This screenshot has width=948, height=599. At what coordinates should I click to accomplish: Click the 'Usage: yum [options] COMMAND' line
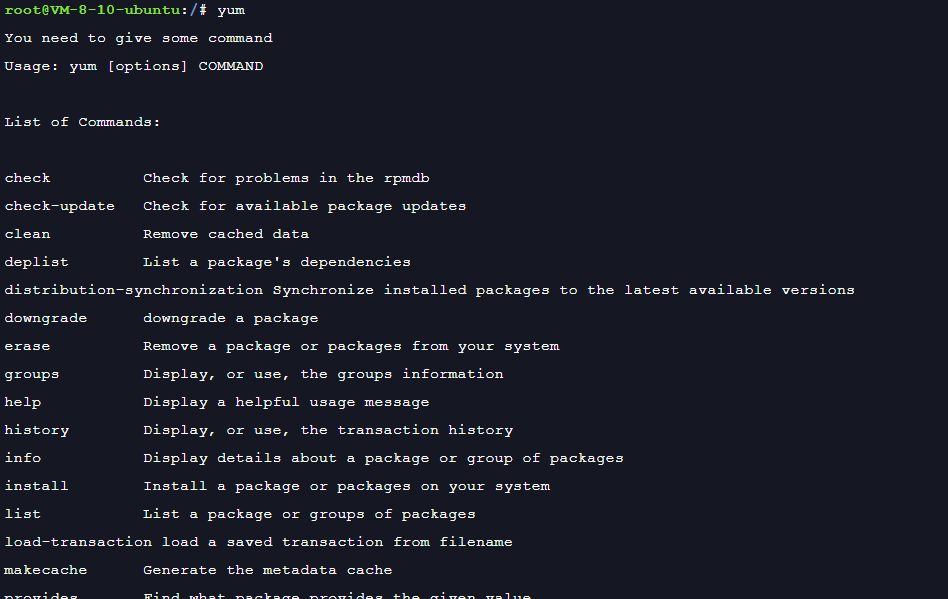(x=134, y=66)
